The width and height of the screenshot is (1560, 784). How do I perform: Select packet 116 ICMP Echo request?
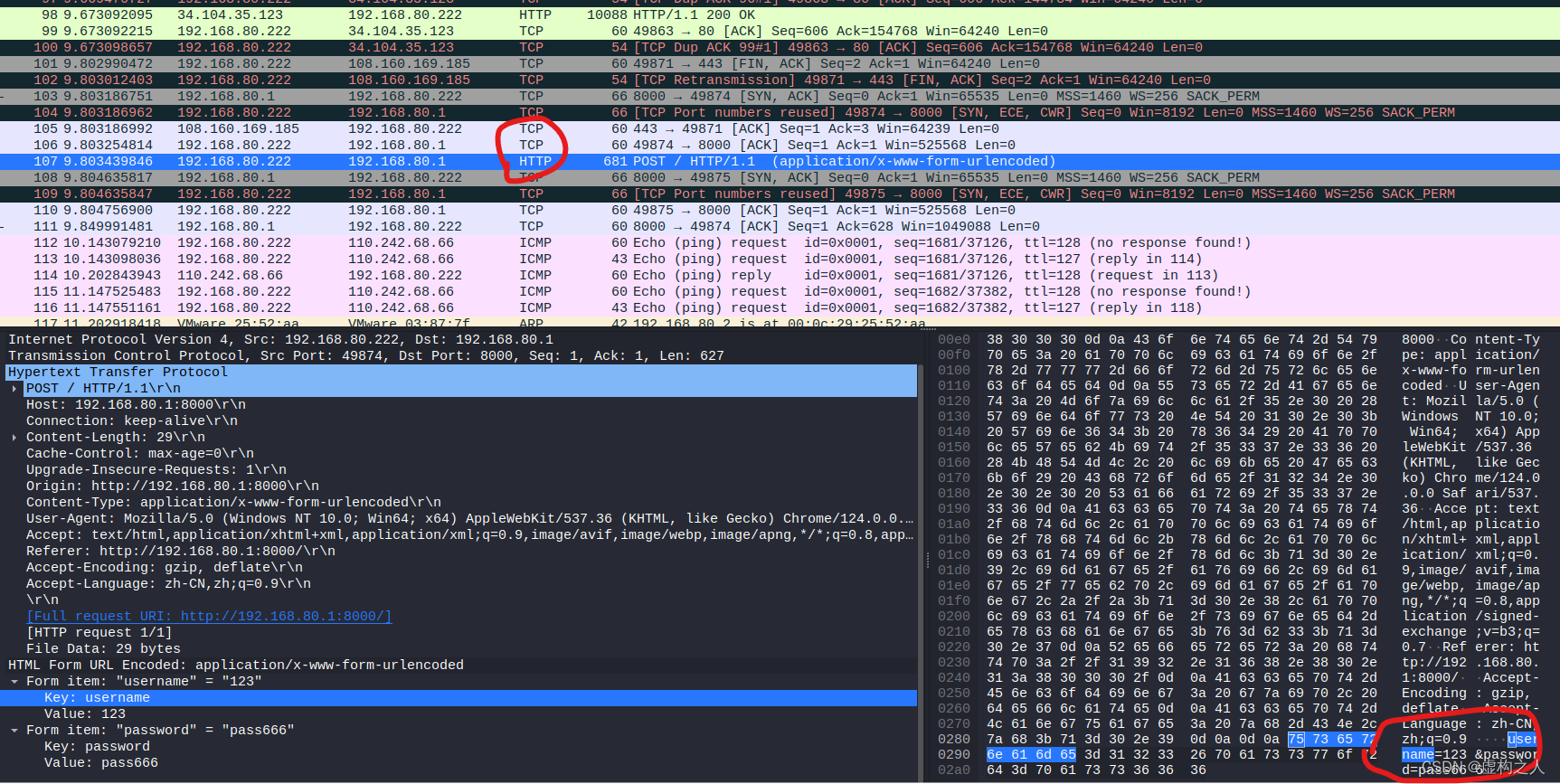(x=780, y=307)
